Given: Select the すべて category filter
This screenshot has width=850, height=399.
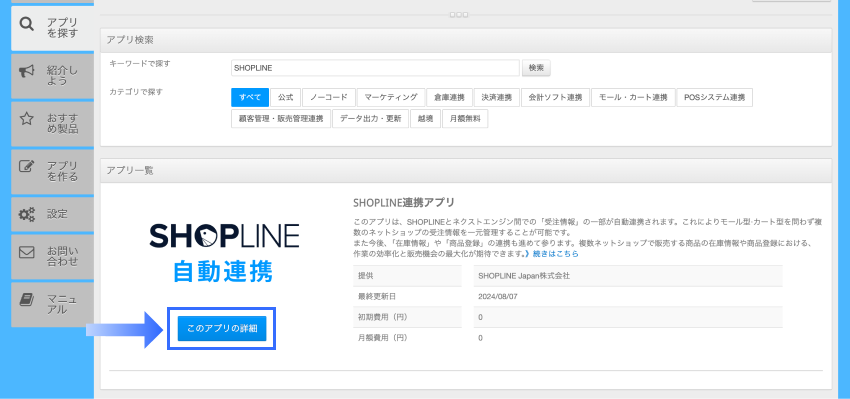Looking at the screenshot, I should (250, 98).
